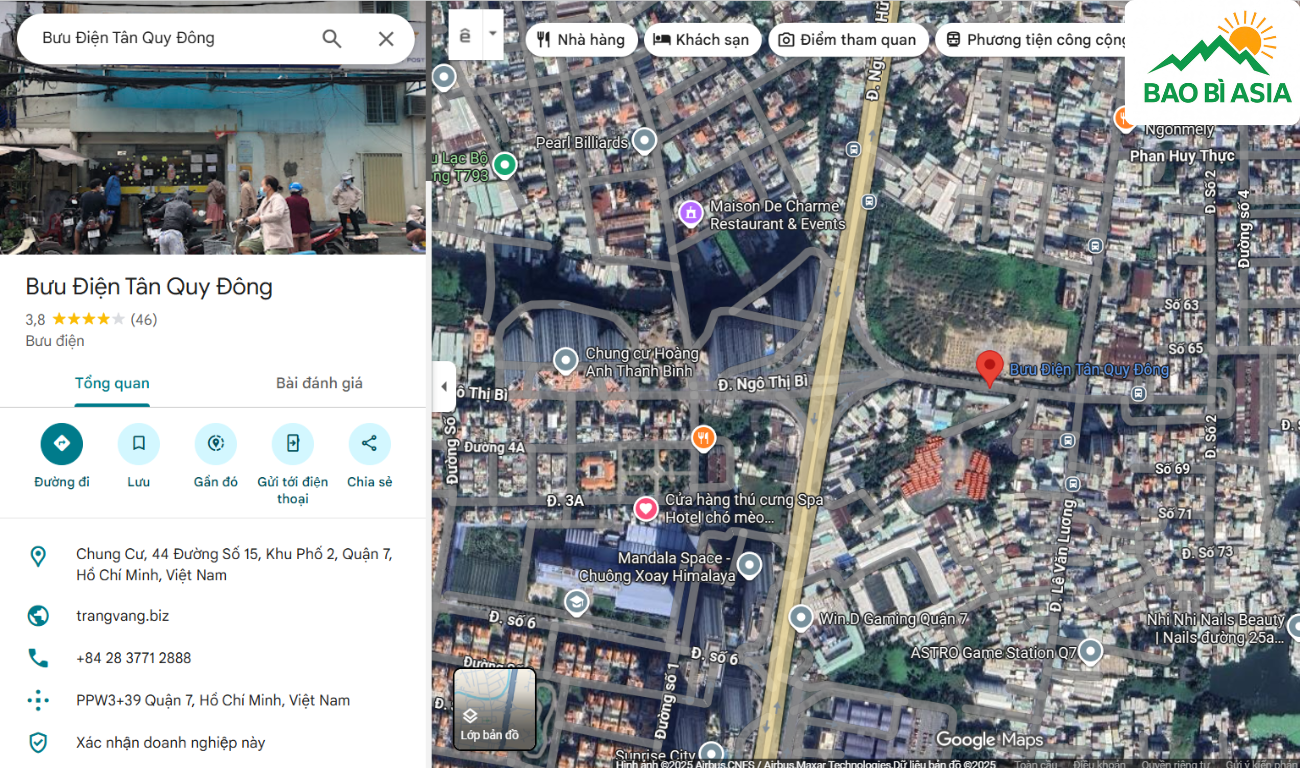Viewport: 1300px width, 768px height.
Task: Share the place via Chia sẻ icon
Action: [369, 444]
